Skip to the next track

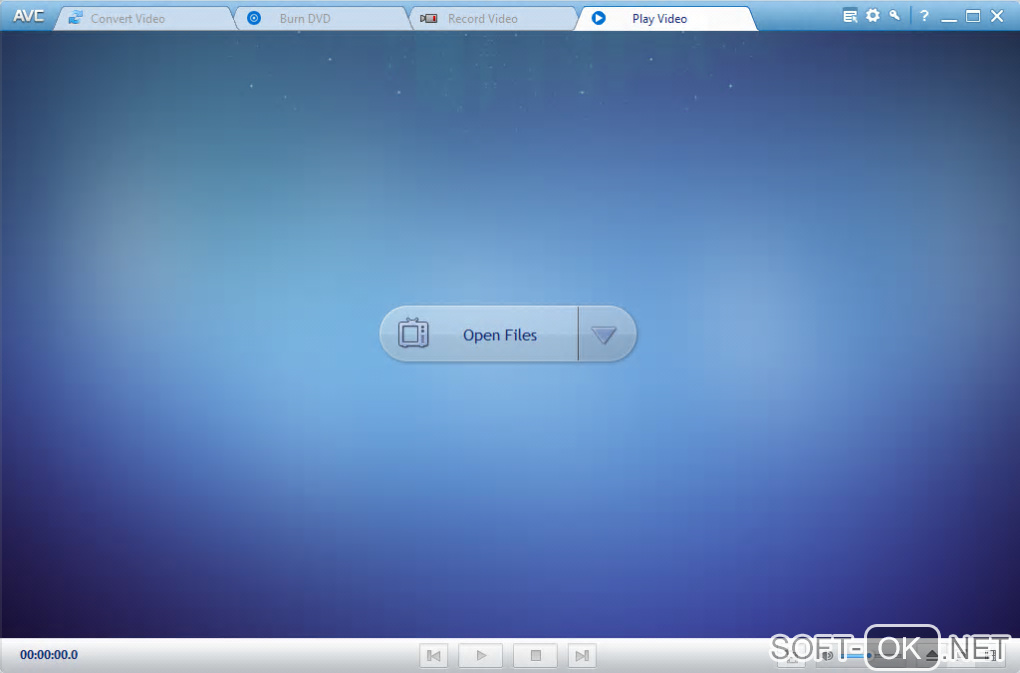[x=582, y=655]
